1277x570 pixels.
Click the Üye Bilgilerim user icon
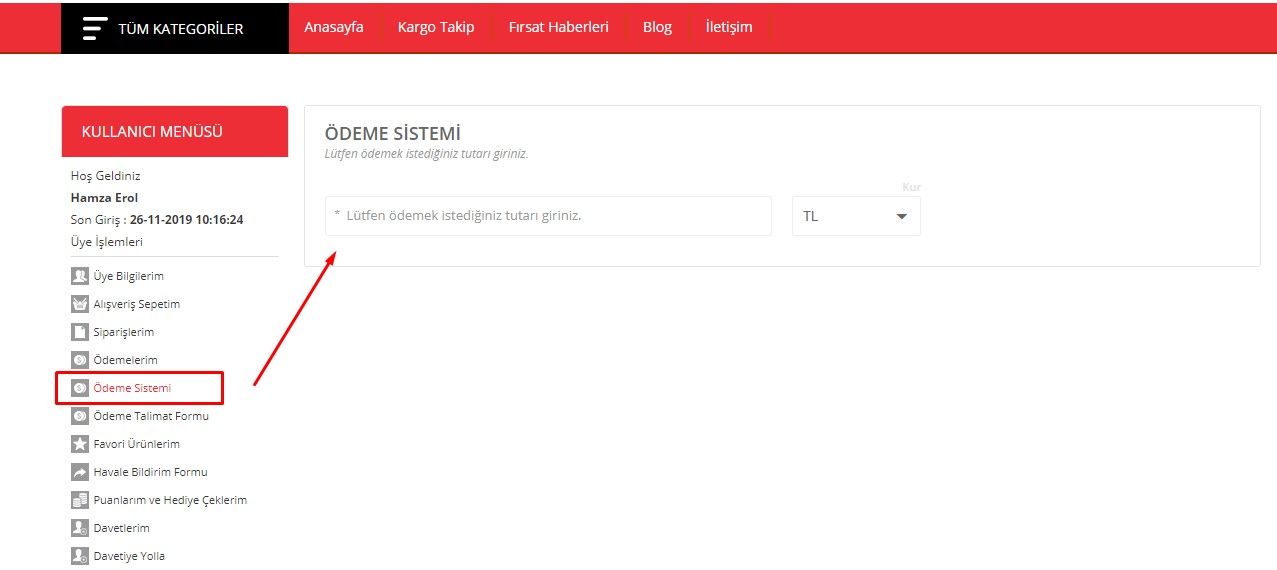click(80, 276)
